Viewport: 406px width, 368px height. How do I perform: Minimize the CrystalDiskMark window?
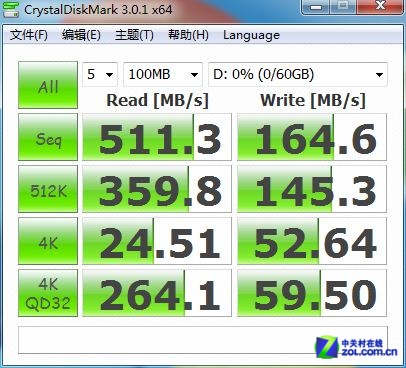[316, 6]
